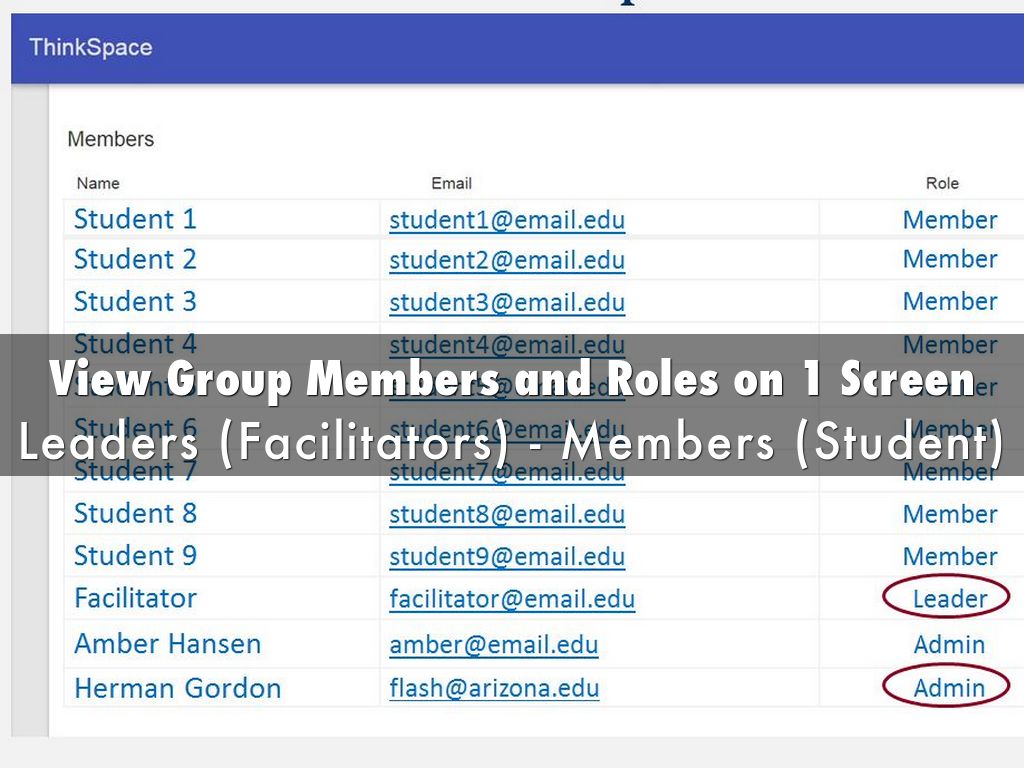Click the ThinkSpace logo in header
This screenshot has width=1024, height=768.
coord(91,47)
